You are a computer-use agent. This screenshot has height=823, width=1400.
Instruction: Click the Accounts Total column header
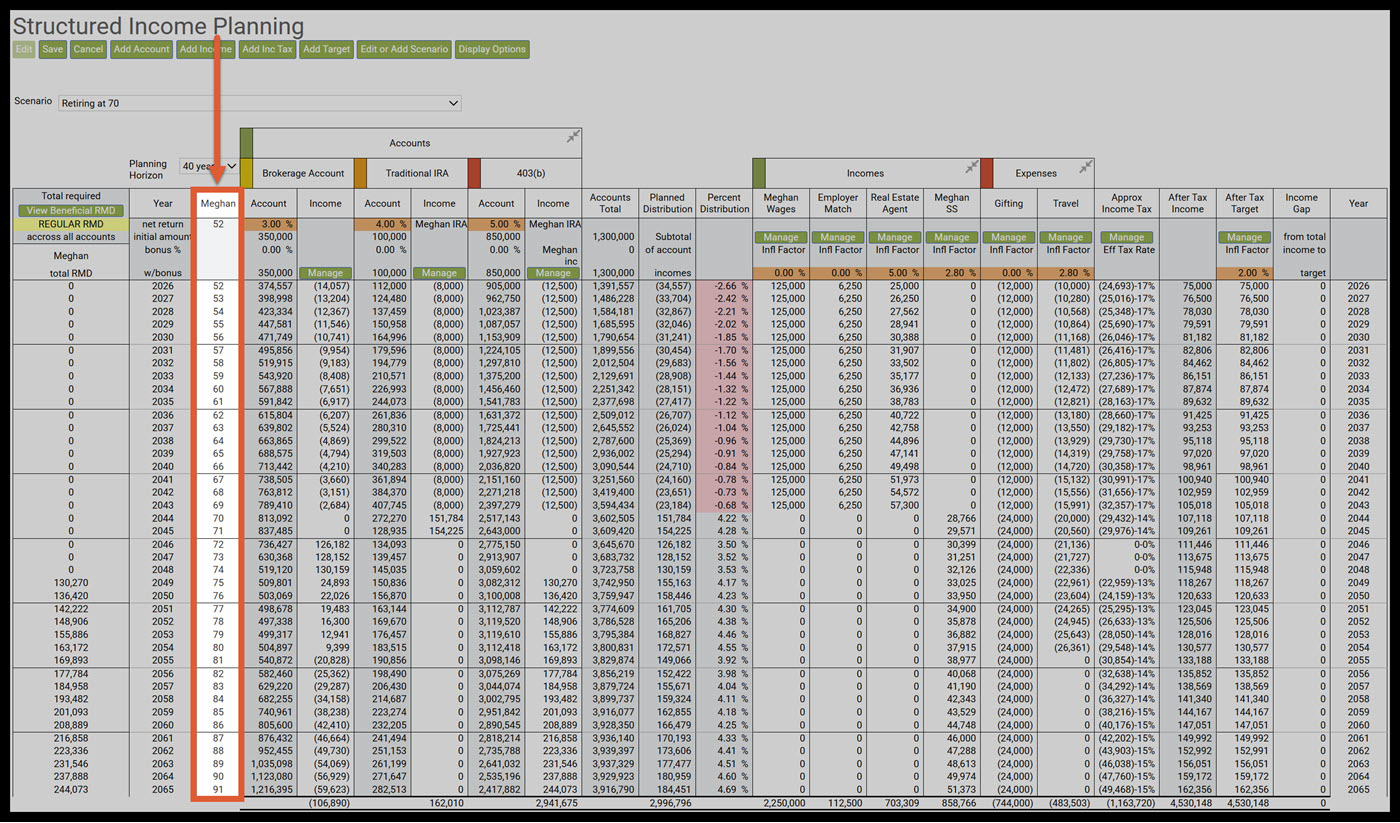610,203
